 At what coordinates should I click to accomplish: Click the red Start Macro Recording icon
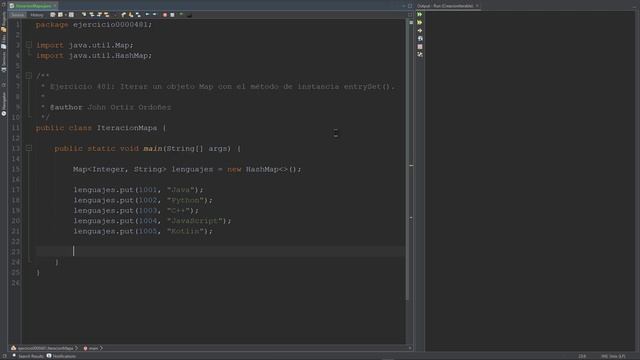[x=165, y=15]
